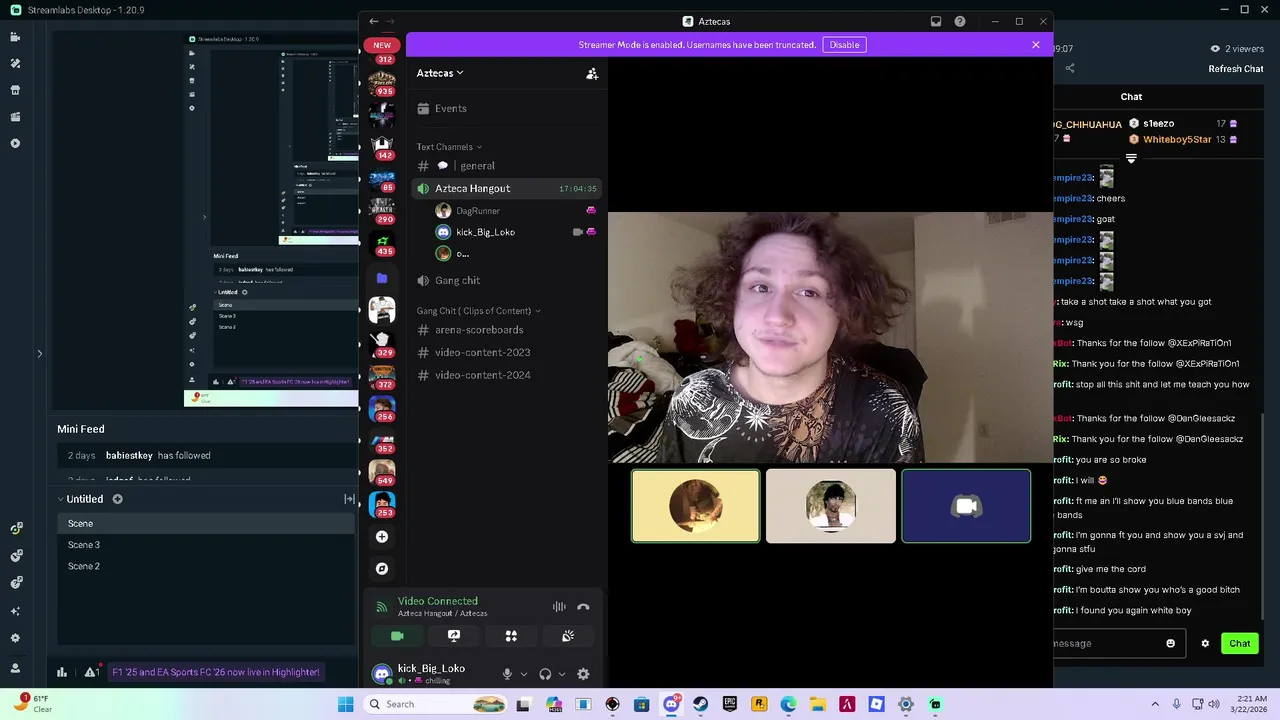The width and height of the screenshot is (1280, 720).
Task: Select the Chat tab header
Action: tap(1131, 97)
